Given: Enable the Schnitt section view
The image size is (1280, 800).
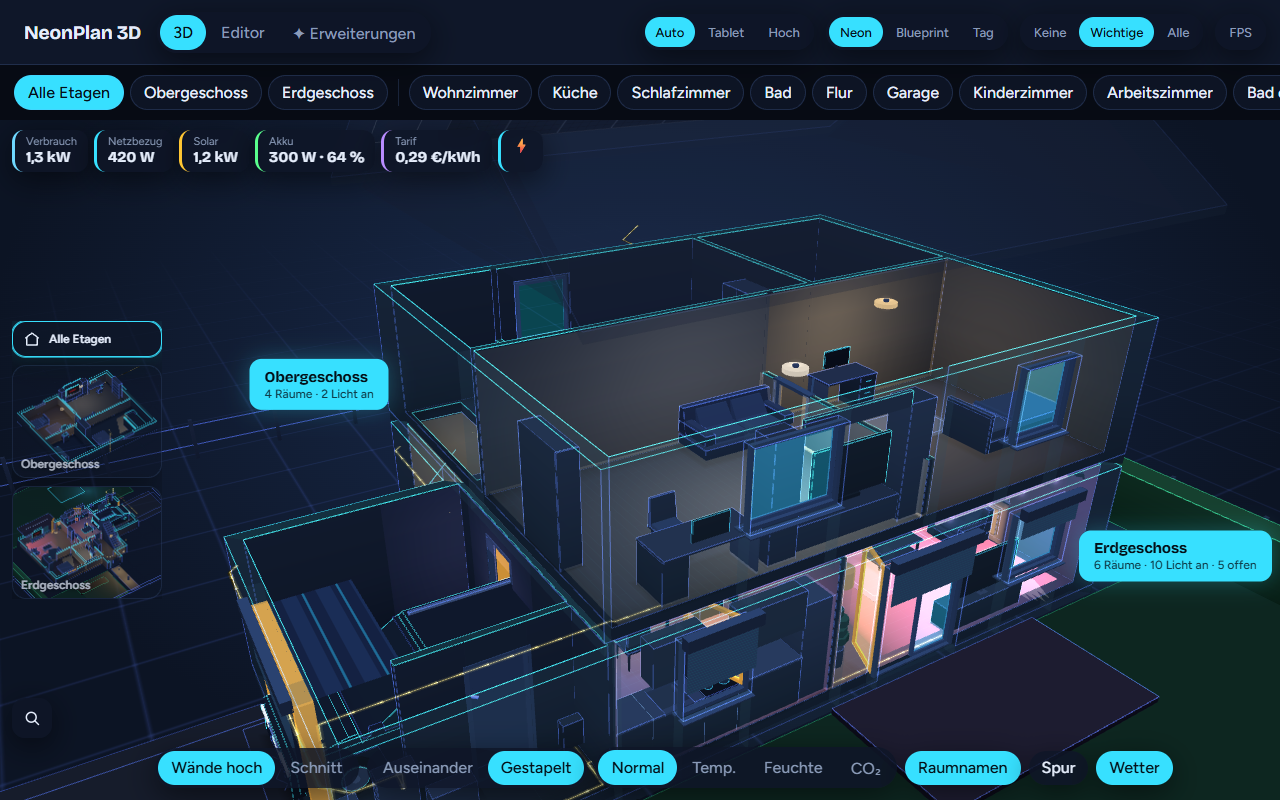Looking at the screenshot, I should click(x=316, y=768).
